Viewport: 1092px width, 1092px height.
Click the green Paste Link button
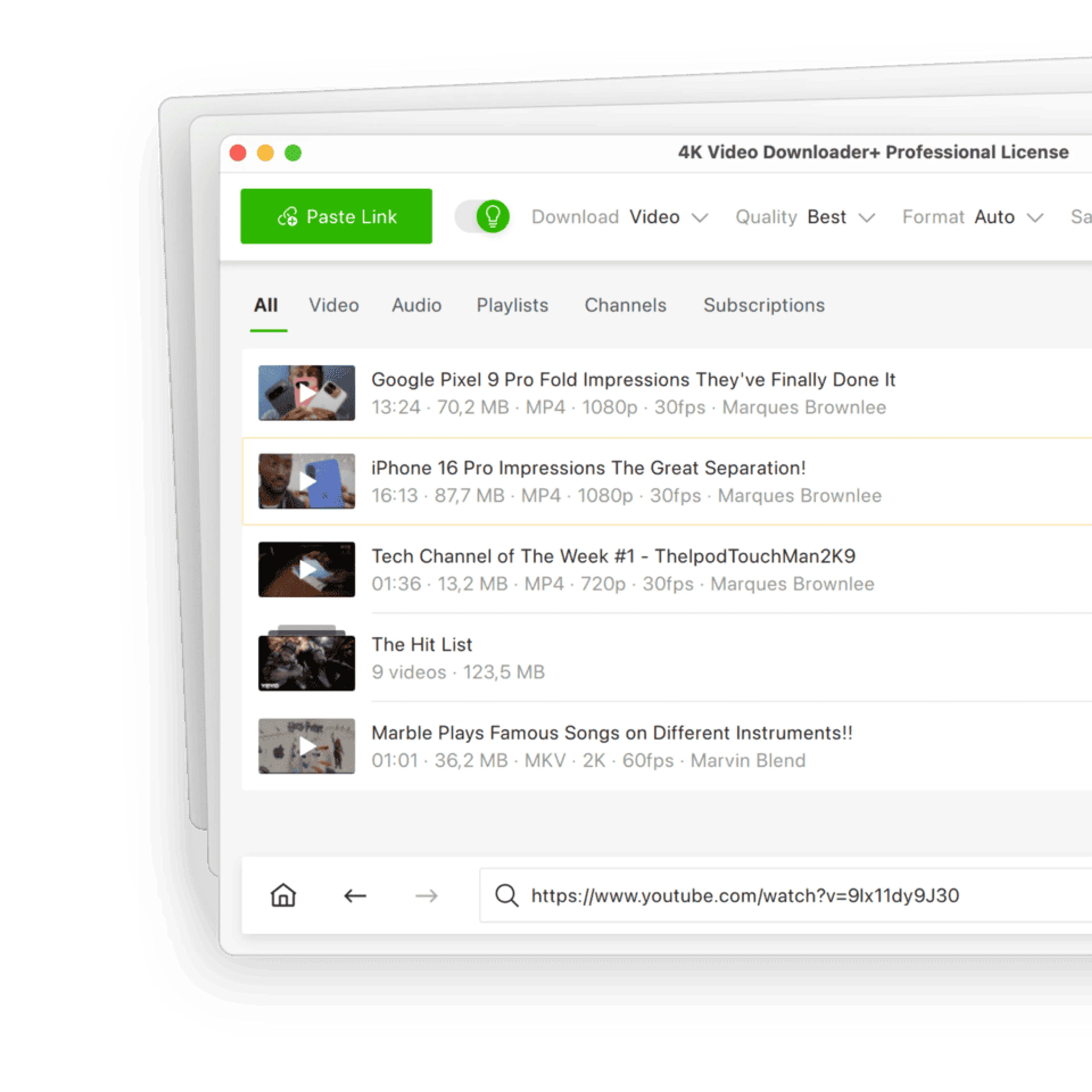click(x=336, y=216)
